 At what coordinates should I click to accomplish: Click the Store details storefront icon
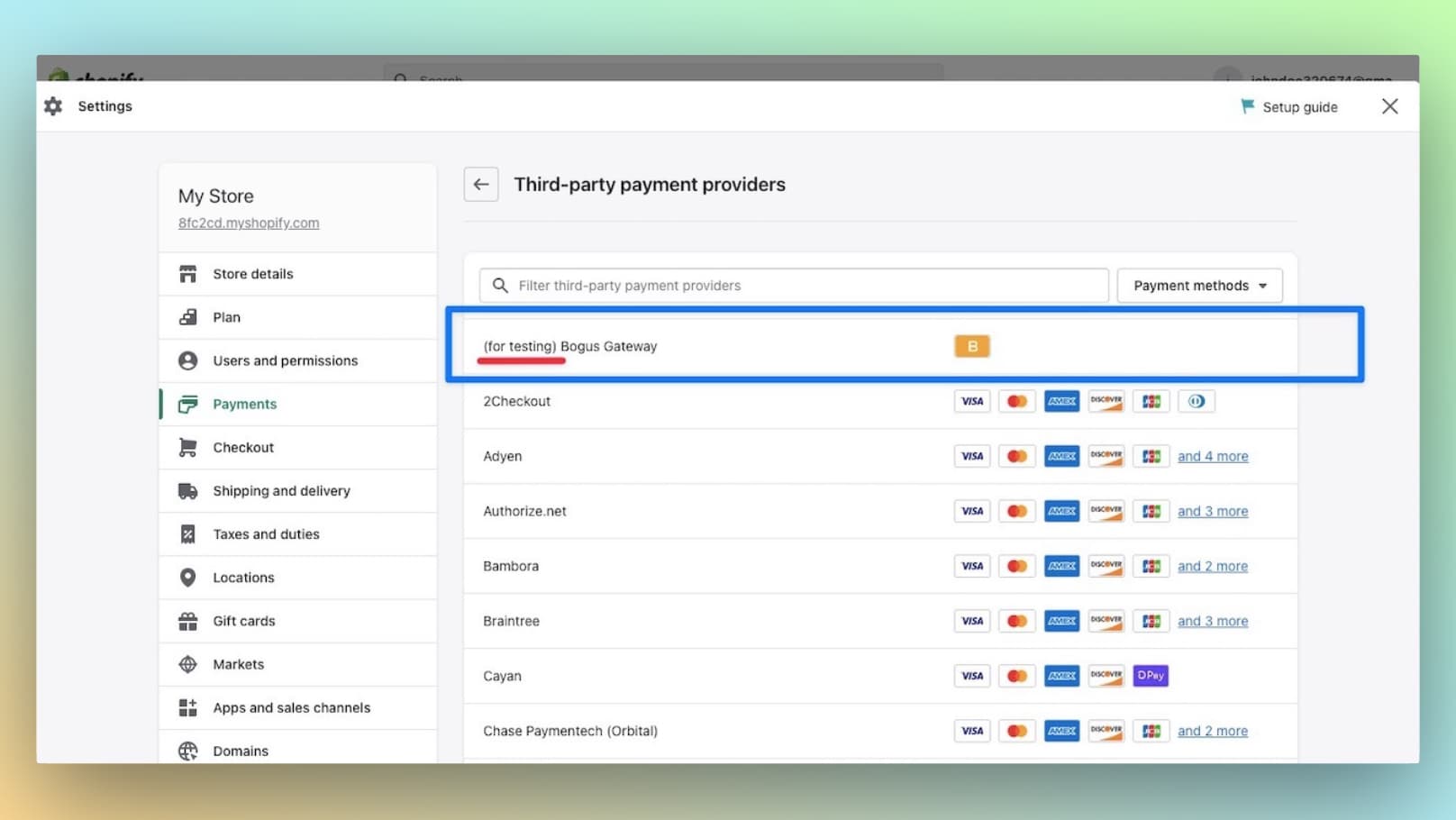pos(187,274)
